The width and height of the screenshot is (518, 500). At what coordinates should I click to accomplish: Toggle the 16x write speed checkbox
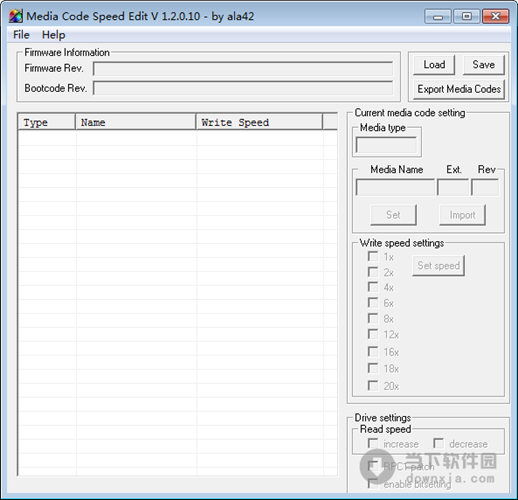tap(373, 351)
